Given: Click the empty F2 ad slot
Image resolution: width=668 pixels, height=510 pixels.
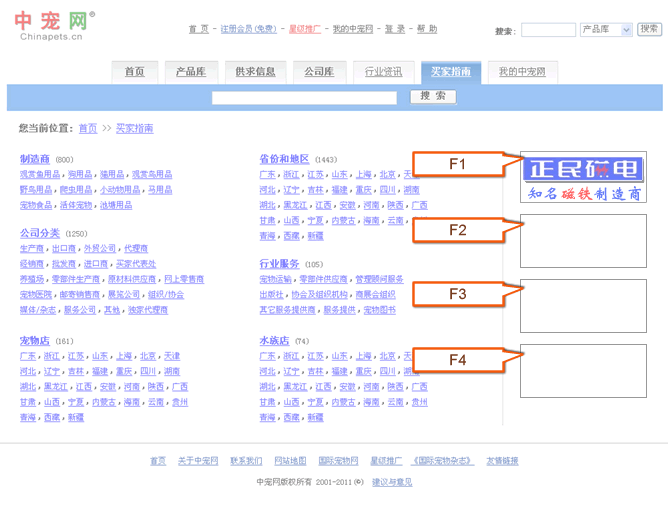Looking at the screenshot, I should point(583,240).
